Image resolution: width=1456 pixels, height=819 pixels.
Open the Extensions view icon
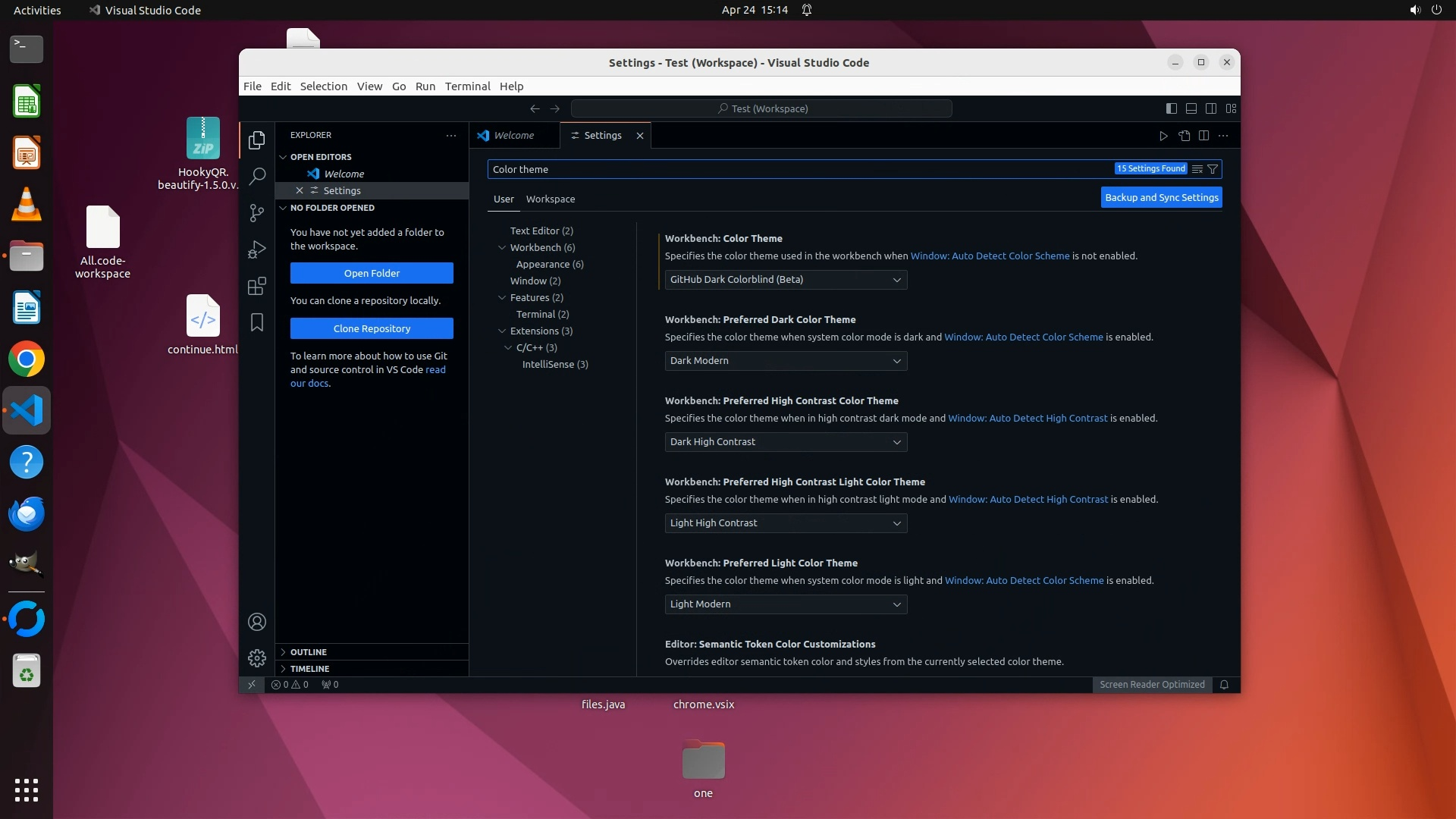(x=257, y=286)
